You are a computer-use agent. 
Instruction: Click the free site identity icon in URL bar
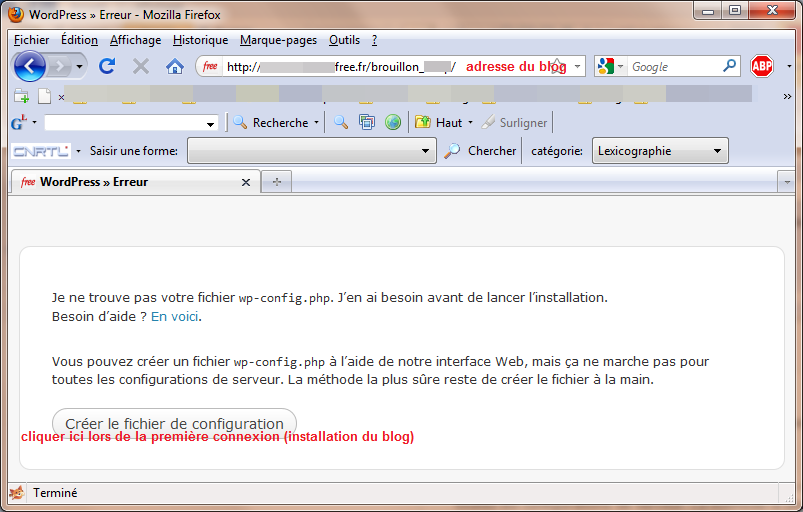[x=210, y=67]
